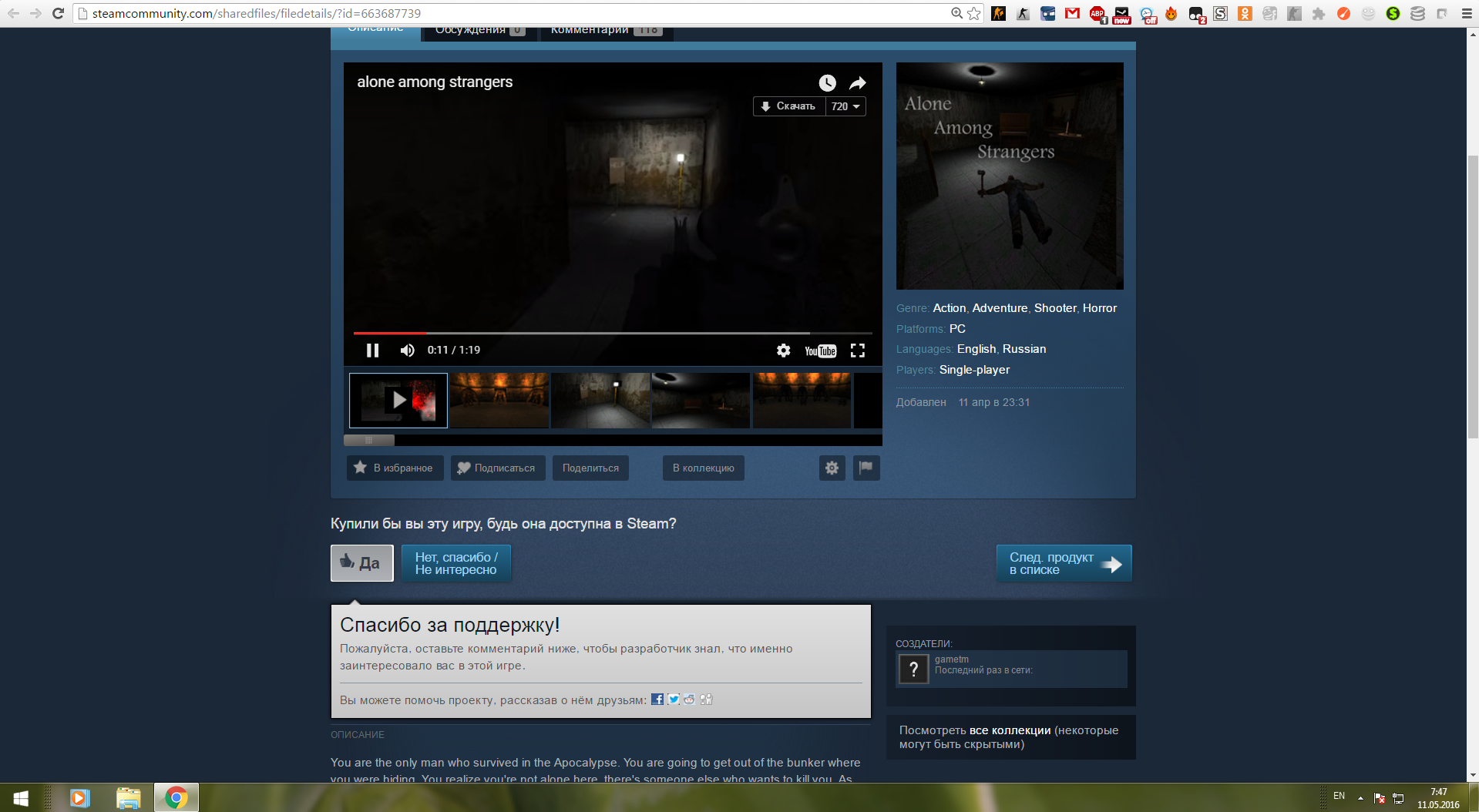Vote Да for this game

pyautogui.click(x=362, y=563)
